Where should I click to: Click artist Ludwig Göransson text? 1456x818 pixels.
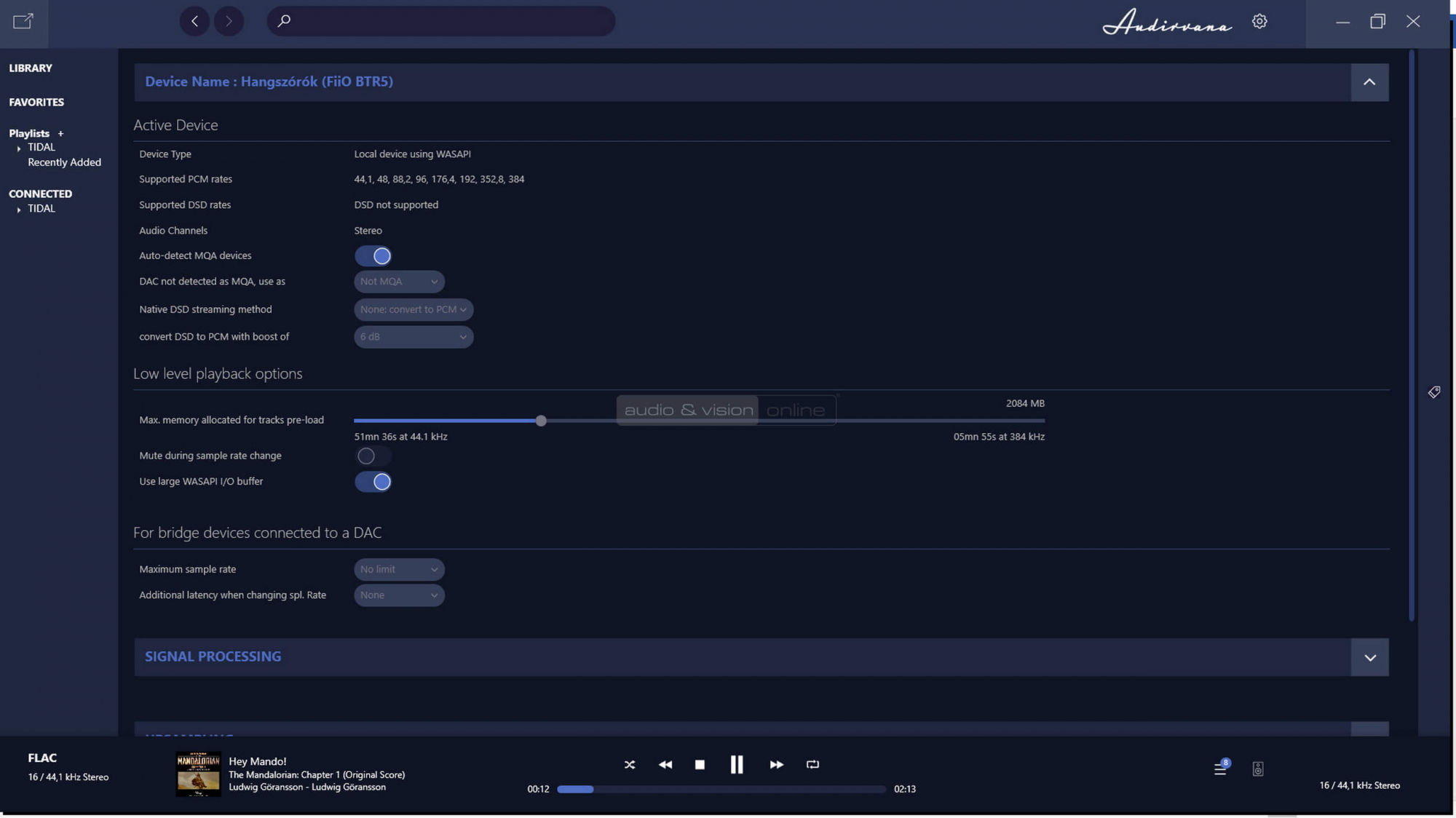coord(307,787)
